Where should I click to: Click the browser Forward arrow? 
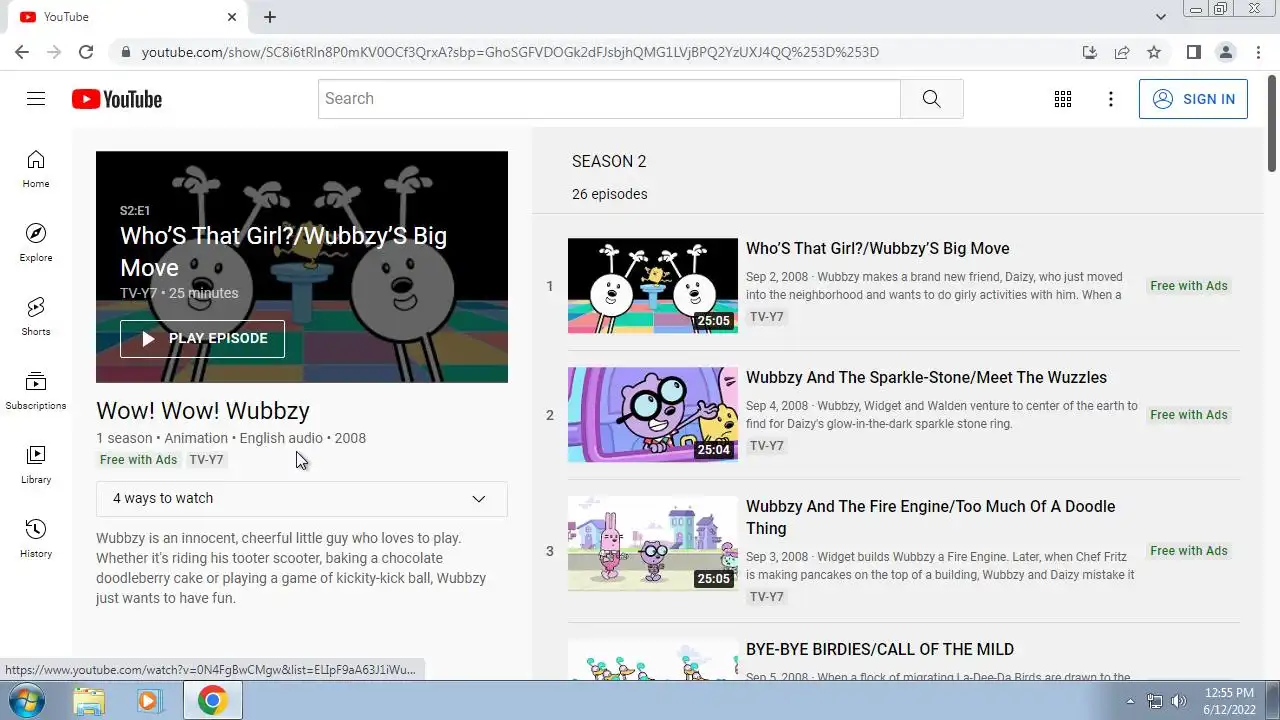(x=54, y=52)
